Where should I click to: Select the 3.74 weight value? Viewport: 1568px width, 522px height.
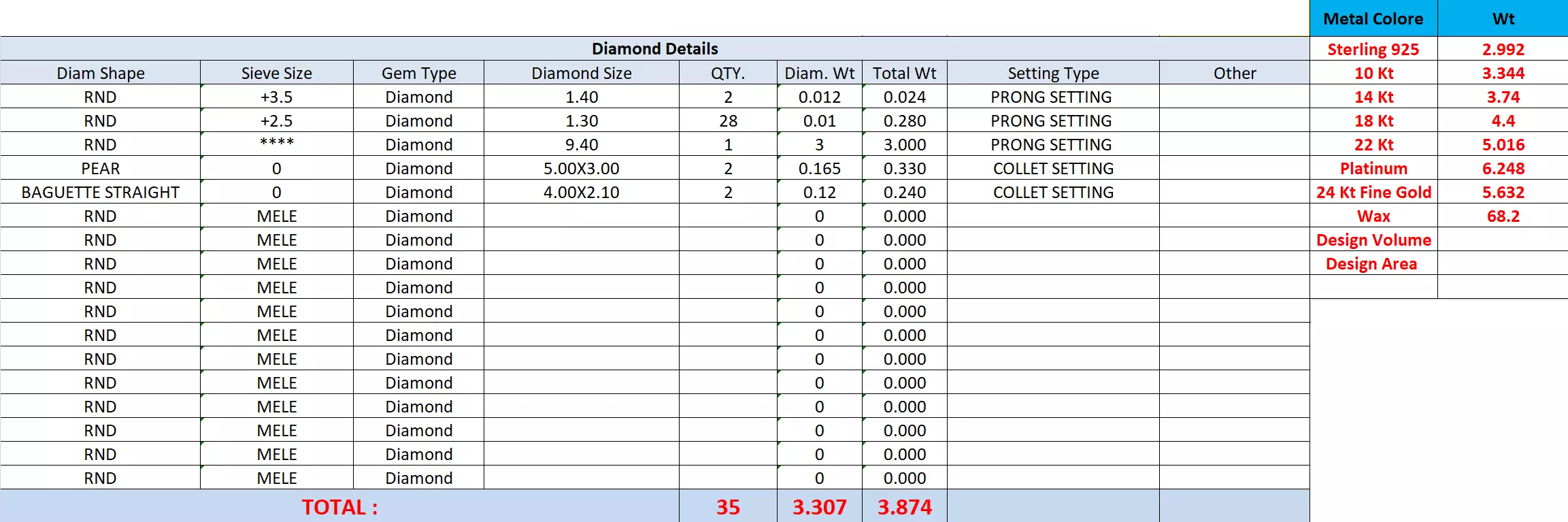coord(1503,97)
